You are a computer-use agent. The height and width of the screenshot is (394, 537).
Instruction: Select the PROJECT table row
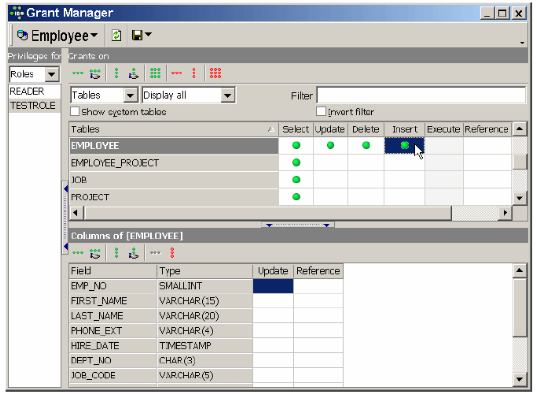[x=174, y=197]
